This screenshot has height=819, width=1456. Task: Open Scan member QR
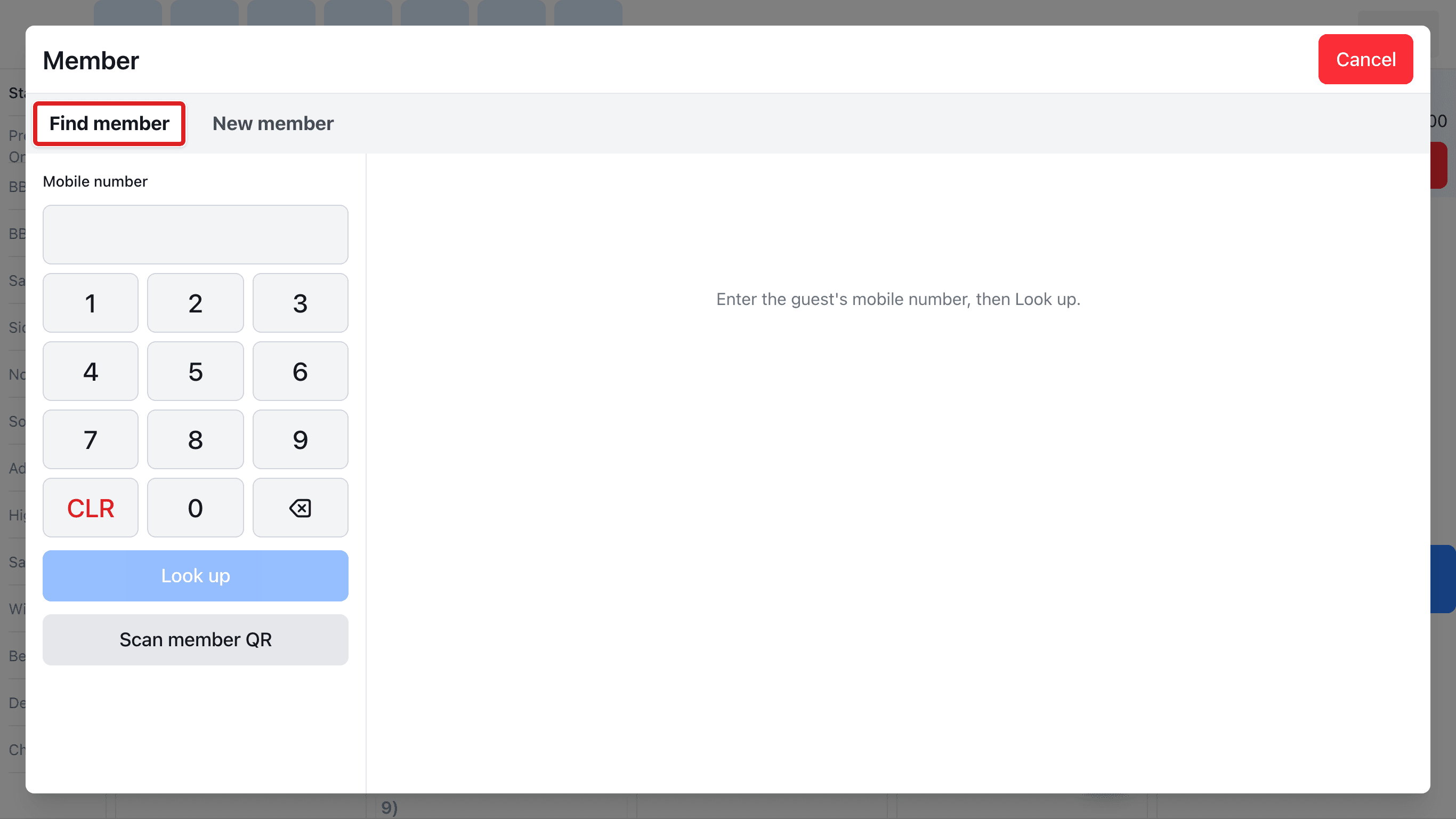[196, 639]
